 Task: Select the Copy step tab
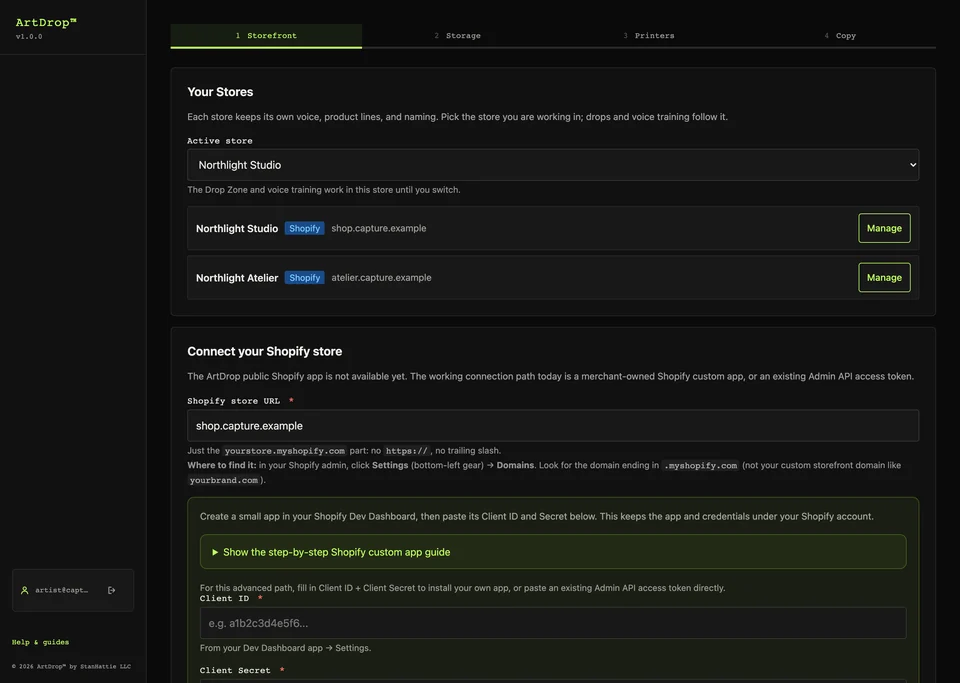[840, 35]
